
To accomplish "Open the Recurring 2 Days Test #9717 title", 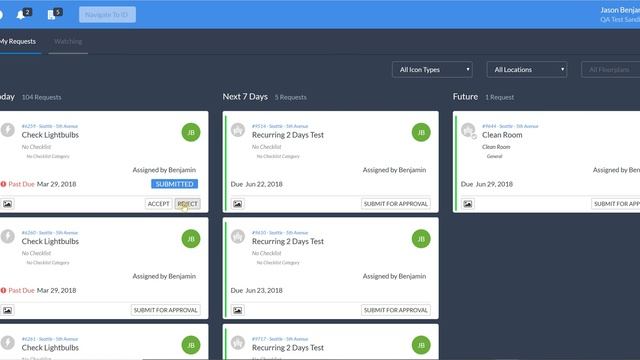I will tap(288, 348).
